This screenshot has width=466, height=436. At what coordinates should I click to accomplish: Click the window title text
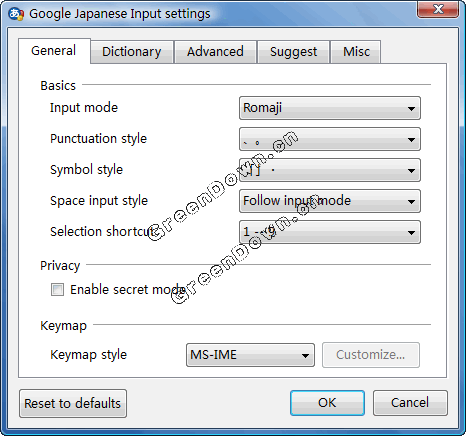tap(120, 14)
